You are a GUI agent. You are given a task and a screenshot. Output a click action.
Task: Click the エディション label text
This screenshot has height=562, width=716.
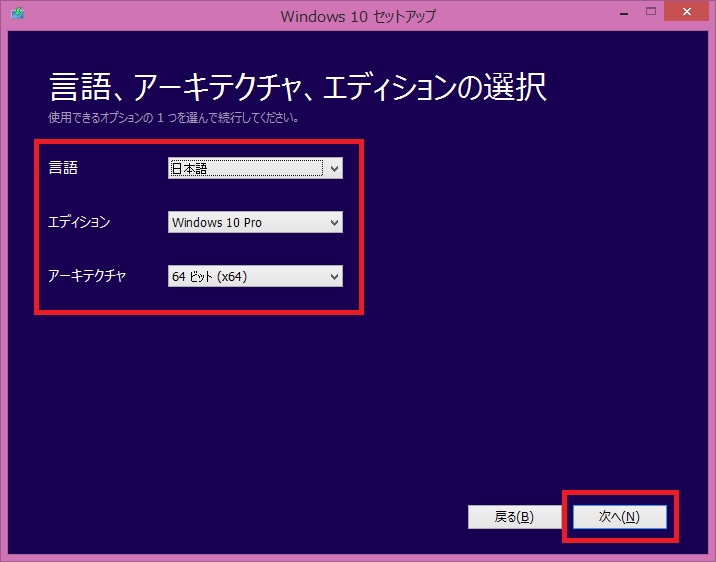pyautogui.click(x=79, y=222)
